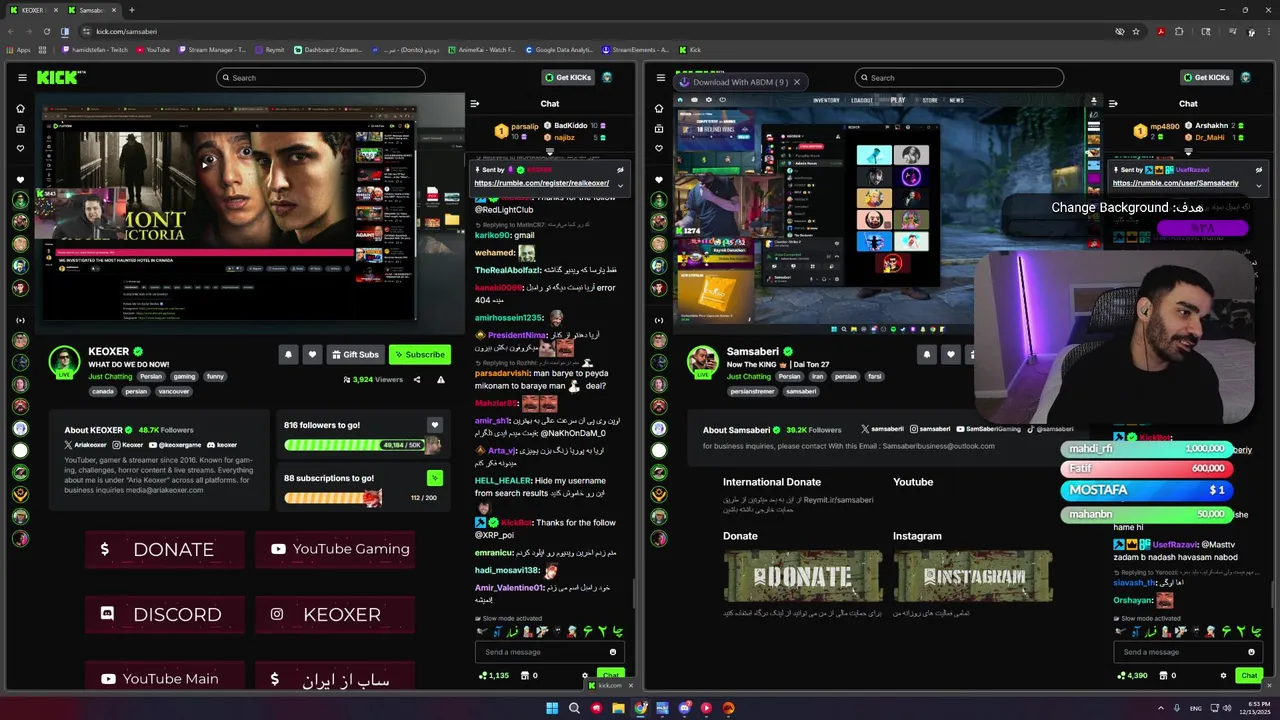This screenshot has height=720, width=1280.
Task: Click vancouver tag on KEOXER channel
Action: 173,391
